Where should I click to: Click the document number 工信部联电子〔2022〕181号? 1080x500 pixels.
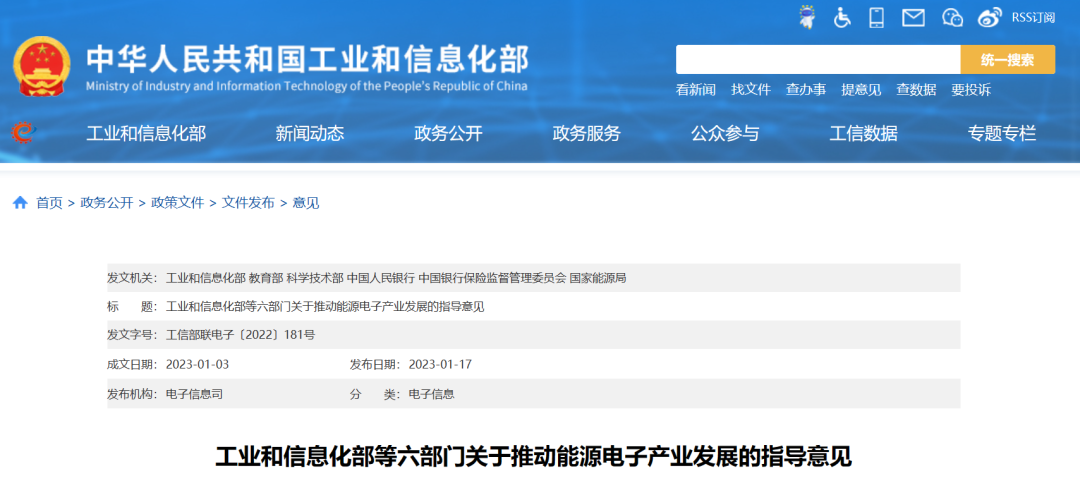(240, 335)
